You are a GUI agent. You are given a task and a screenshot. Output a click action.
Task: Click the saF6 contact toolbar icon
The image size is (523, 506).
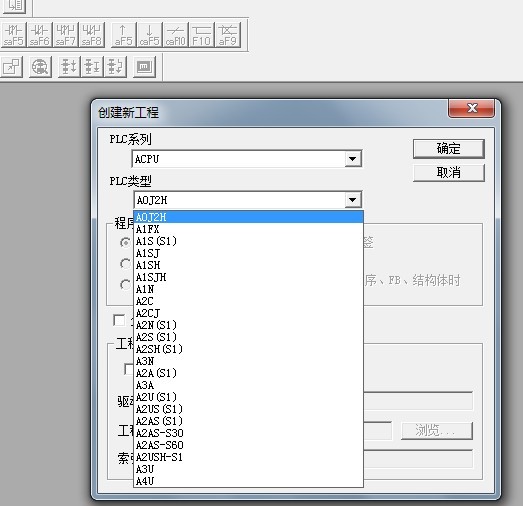[40, 35]
